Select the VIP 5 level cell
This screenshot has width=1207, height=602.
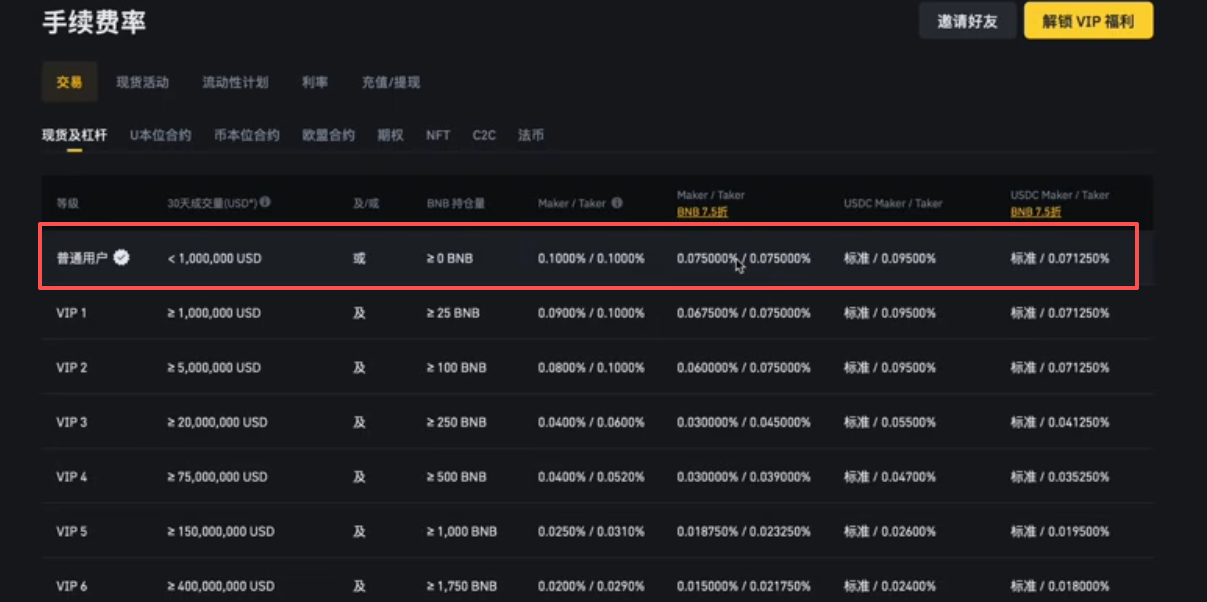pyautogui.click(x=72, y=531)
